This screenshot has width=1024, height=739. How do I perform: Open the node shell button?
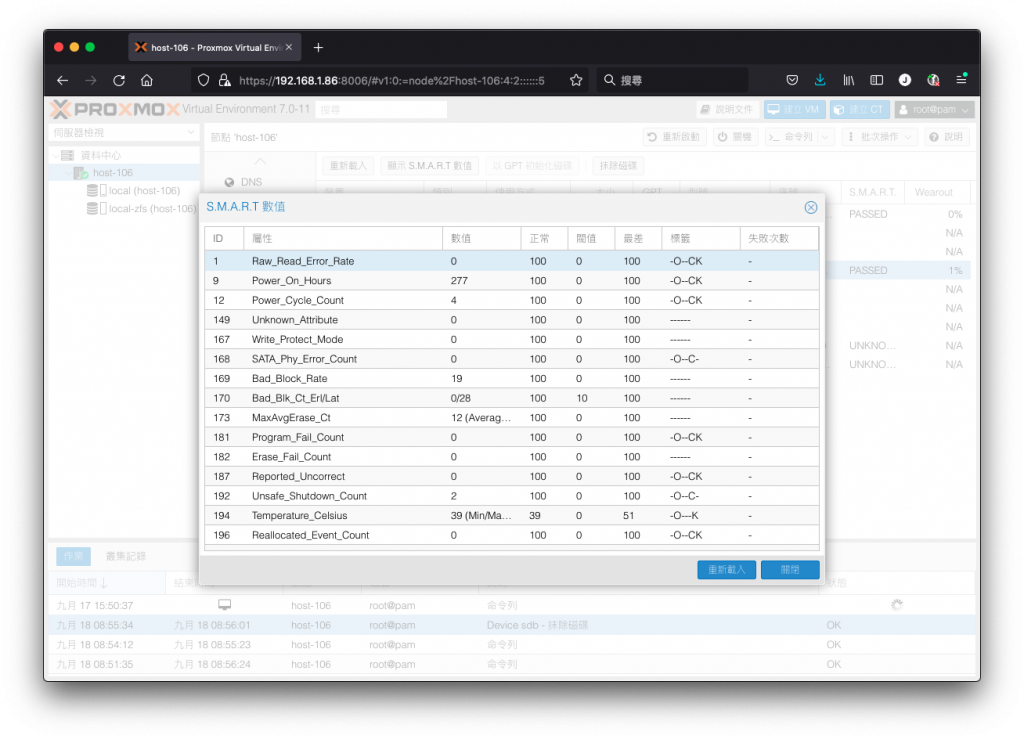[791, 137]
